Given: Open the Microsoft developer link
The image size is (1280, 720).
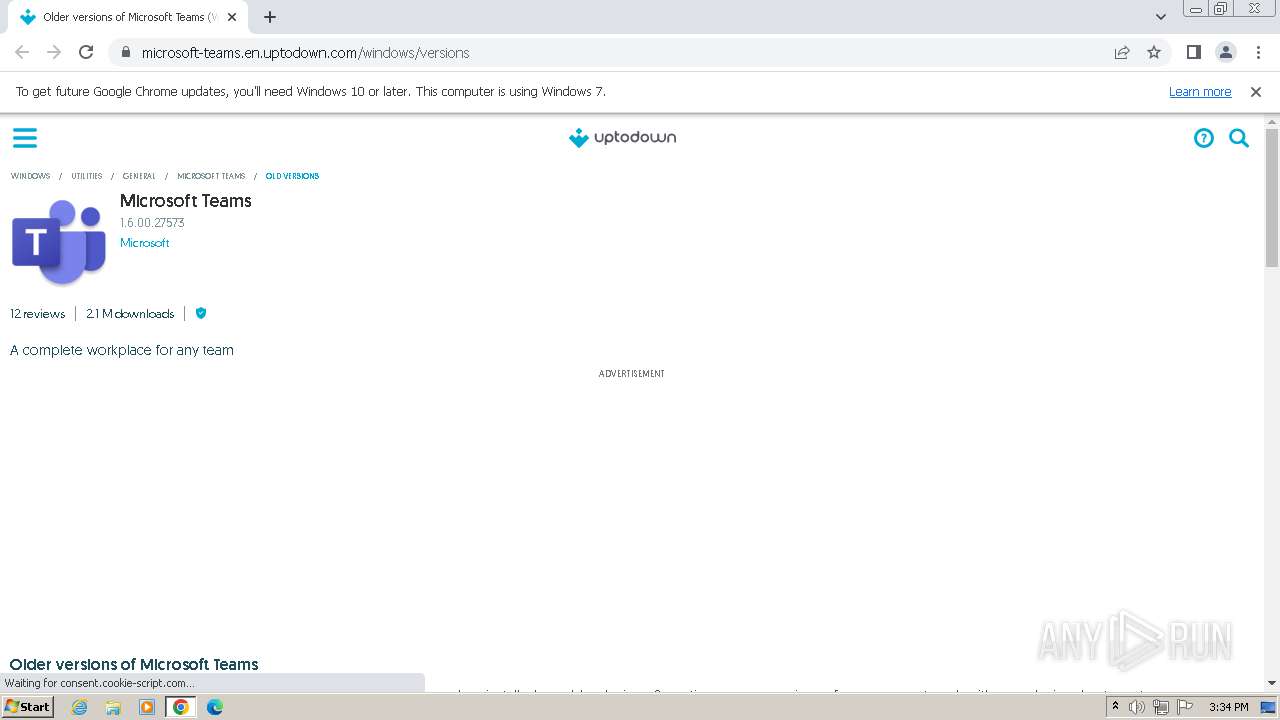Looking at the screenshot, I should pyautogui.click(x=145, y=243).
